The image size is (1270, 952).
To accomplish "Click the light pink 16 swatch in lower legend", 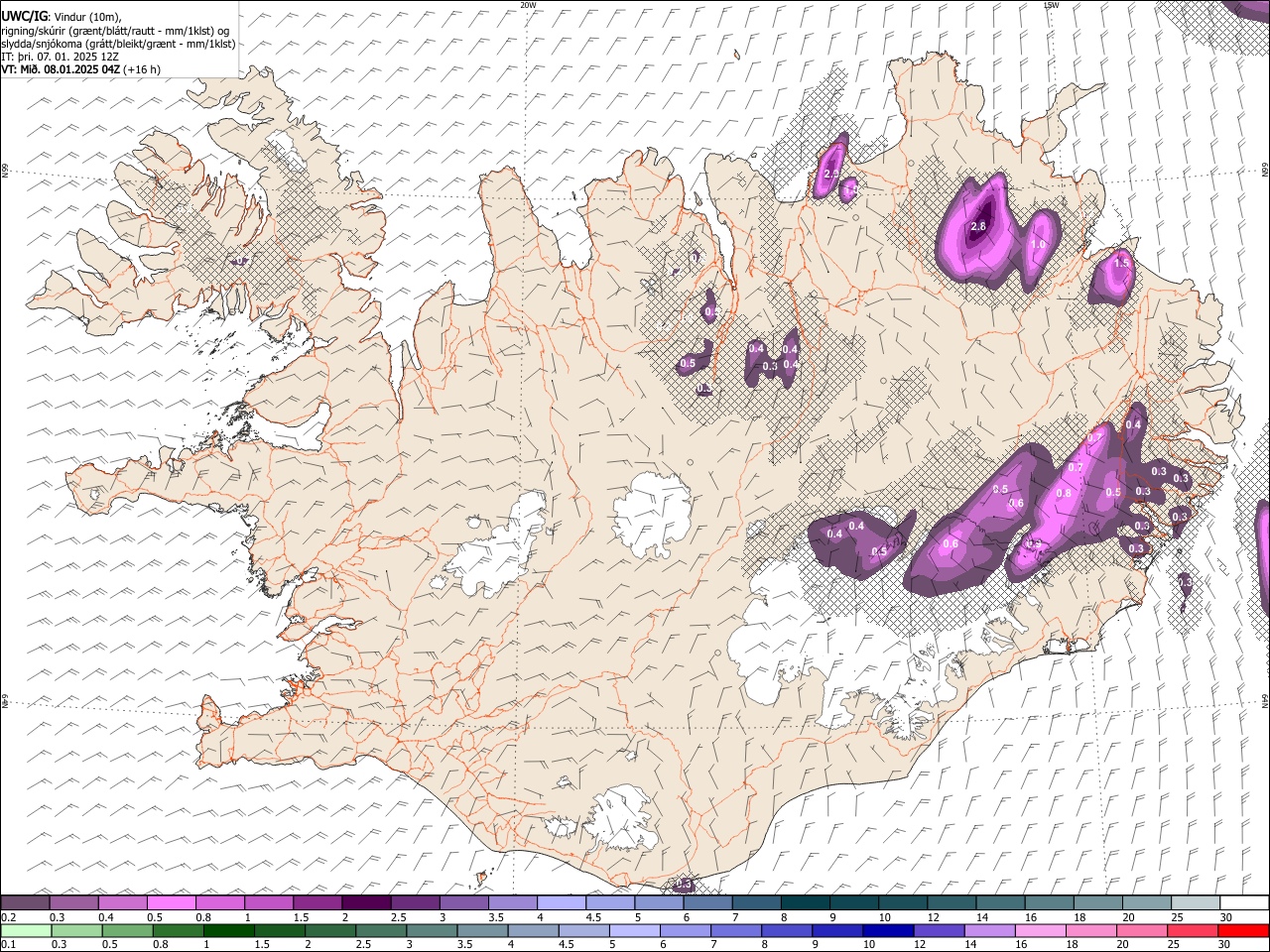I will 1042,930.
